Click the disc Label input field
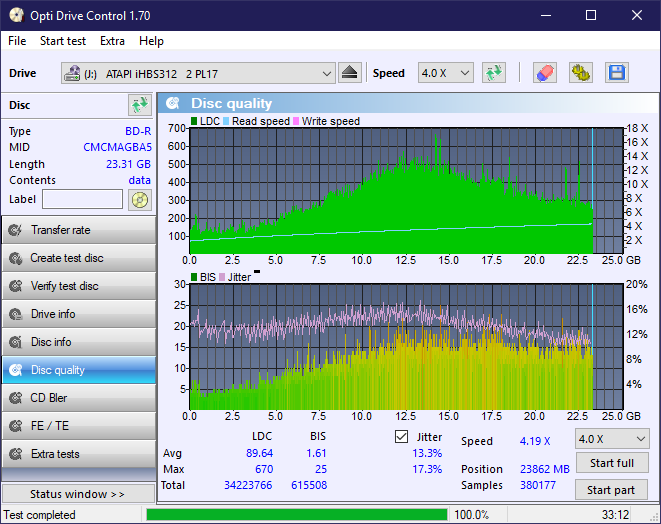The width and height of the screenshot is (661, 524). point(84,199)
